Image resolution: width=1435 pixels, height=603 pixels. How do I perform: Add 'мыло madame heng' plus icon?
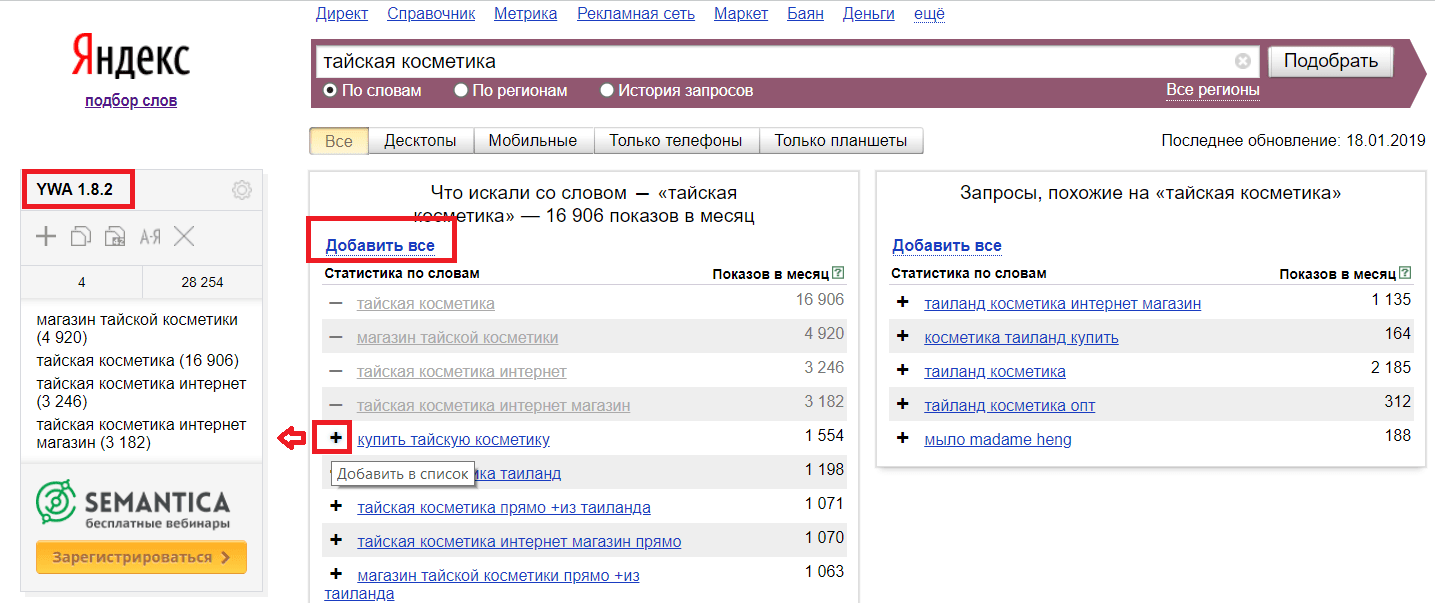click(903, 438)
